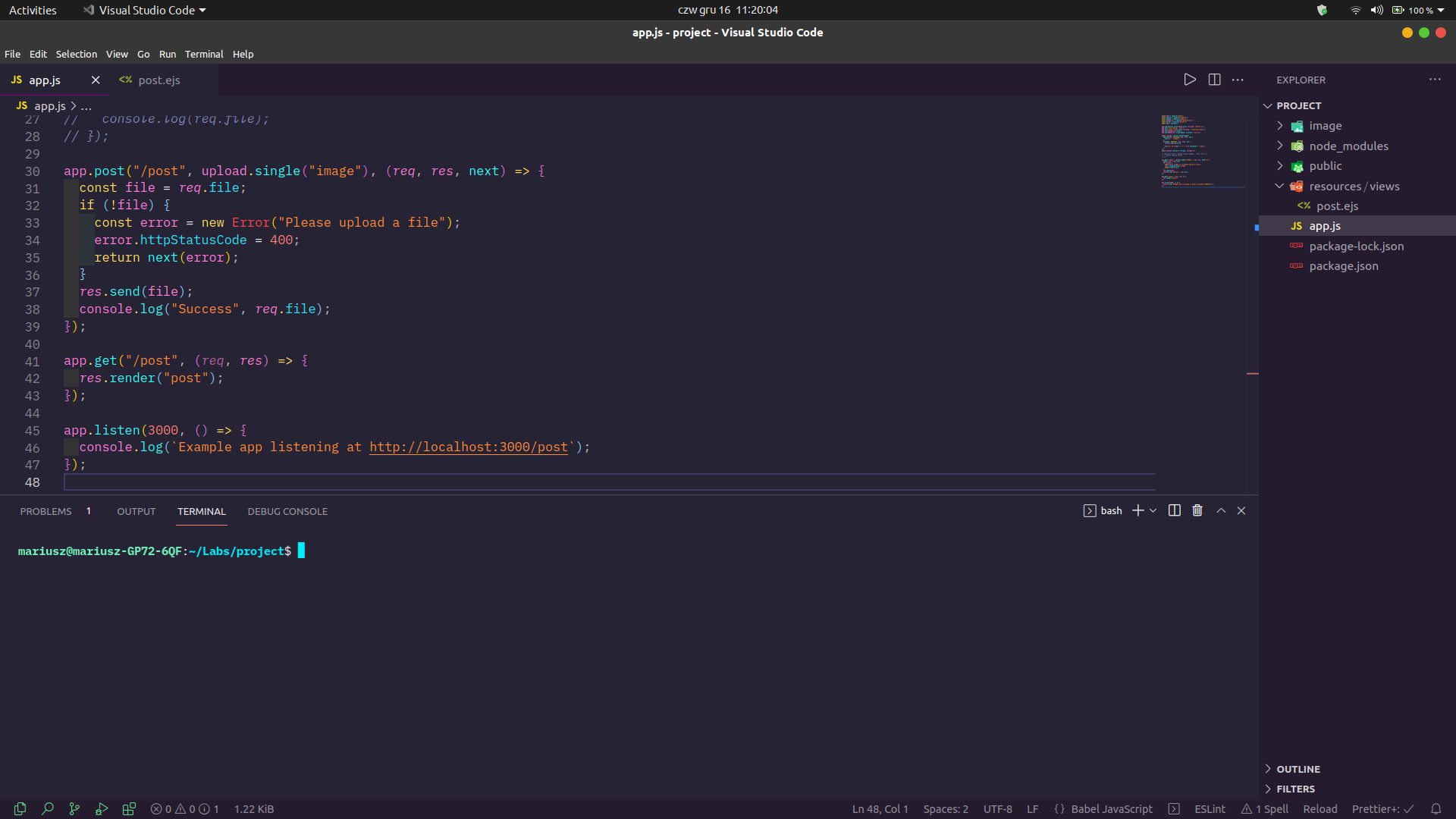The height and width of the screenshot is (819, 1456).
Task: Change line endings via LF
Action: tap(1032, 809)
